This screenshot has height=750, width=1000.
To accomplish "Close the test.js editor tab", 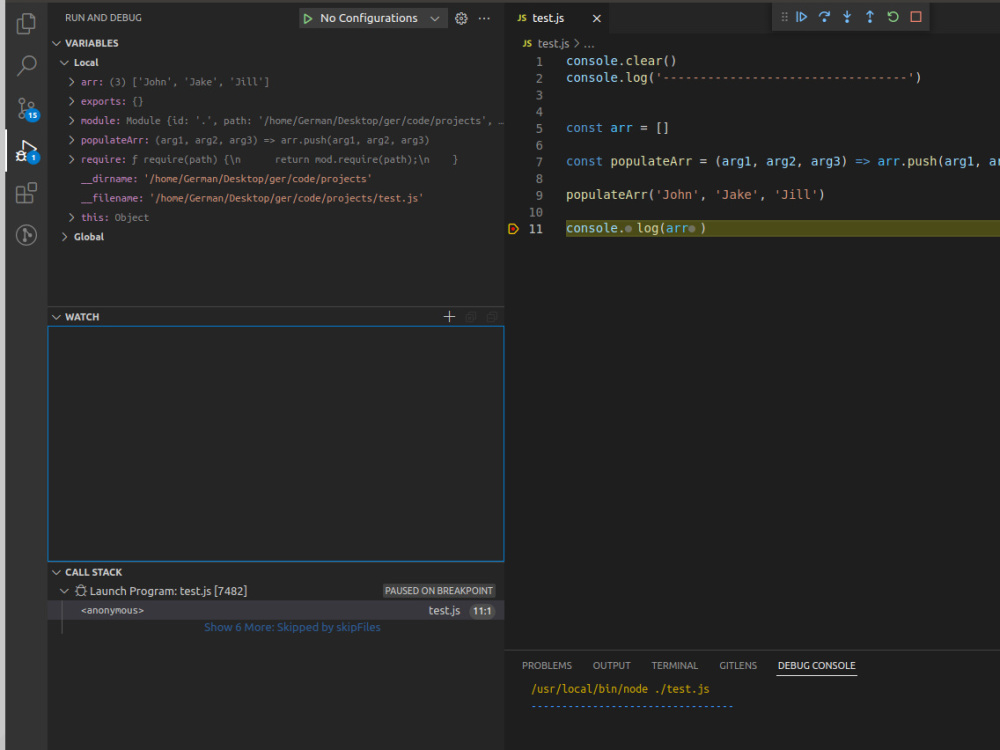I will pyautogui.click(x=597, y=18).
